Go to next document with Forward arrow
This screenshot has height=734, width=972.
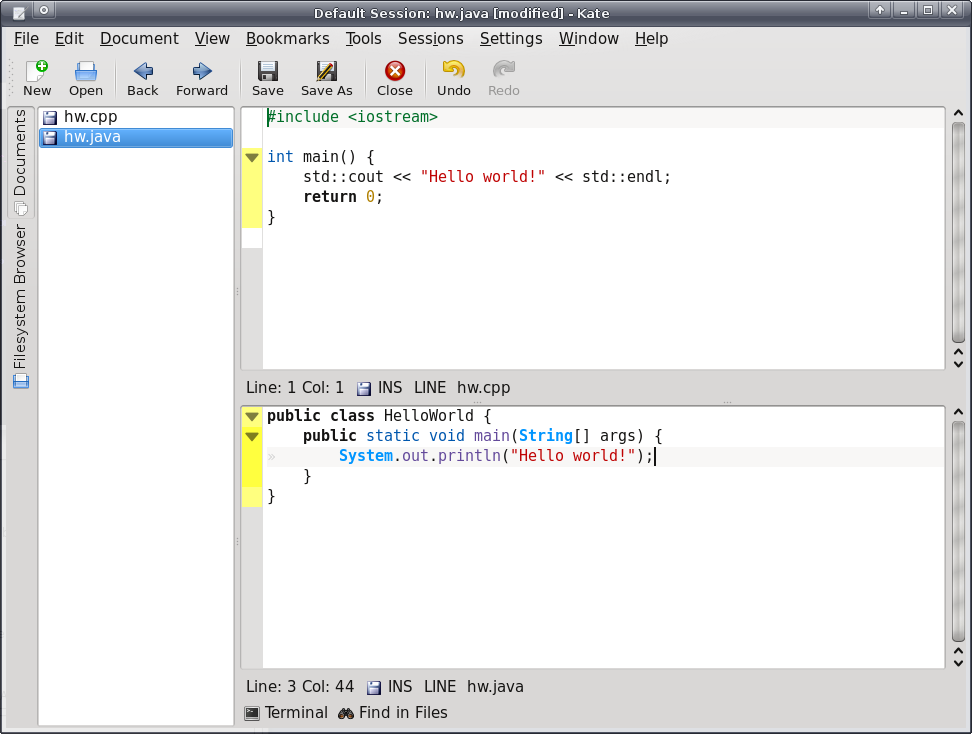(201, 79)
